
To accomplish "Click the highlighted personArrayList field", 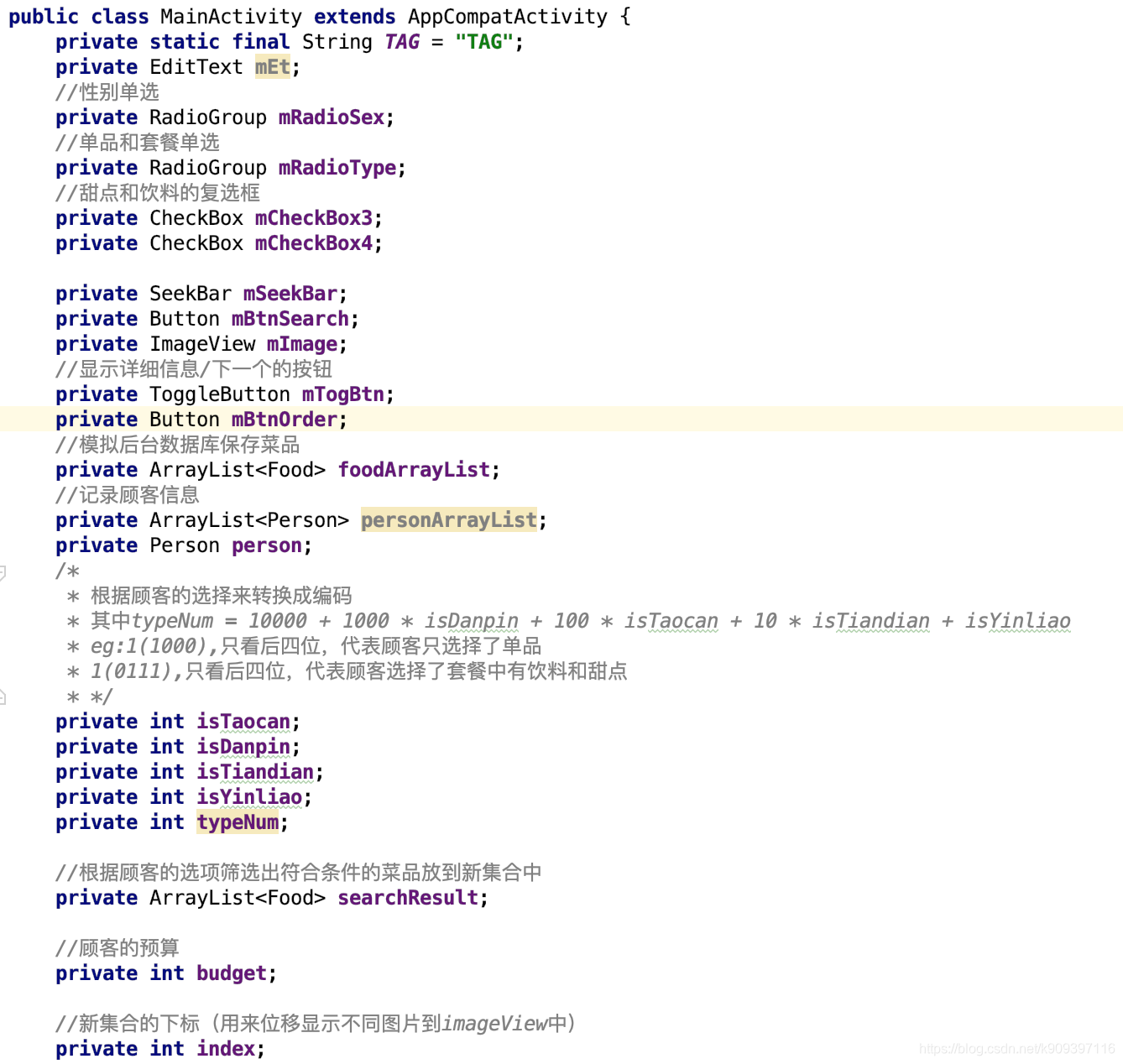I will click(449, 520).
